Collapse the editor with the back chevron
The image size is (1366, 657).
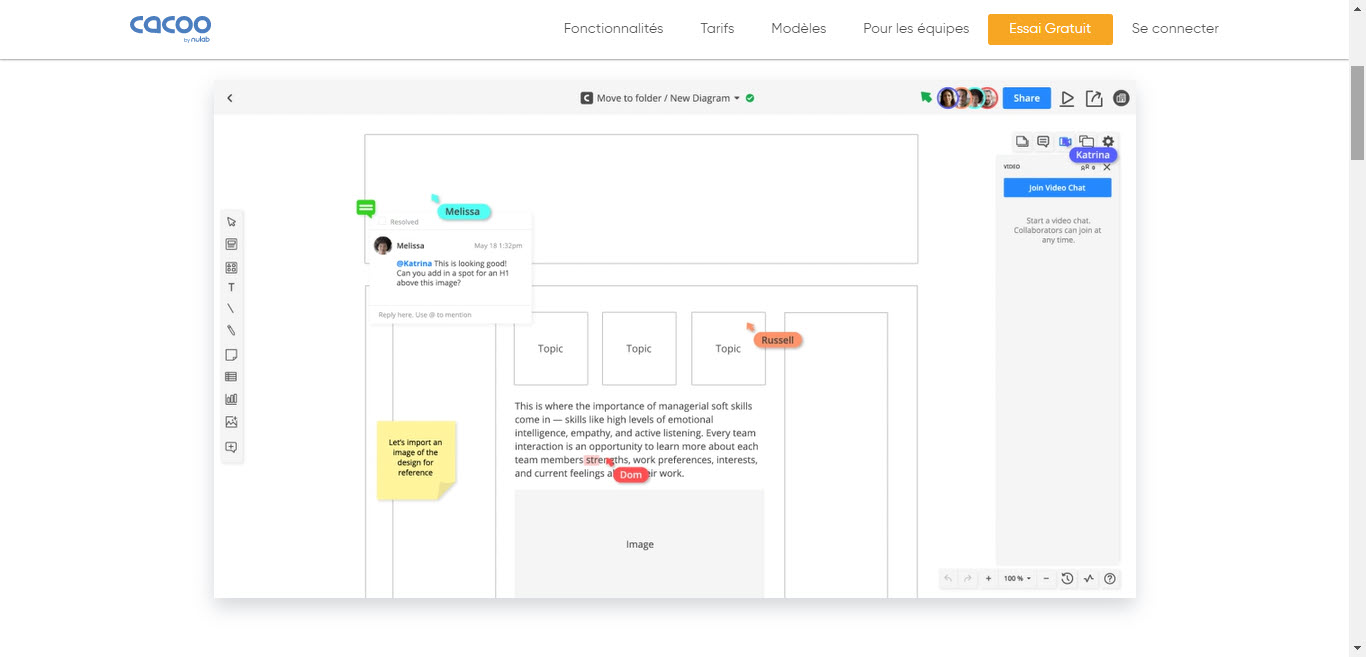click(230, 98)
